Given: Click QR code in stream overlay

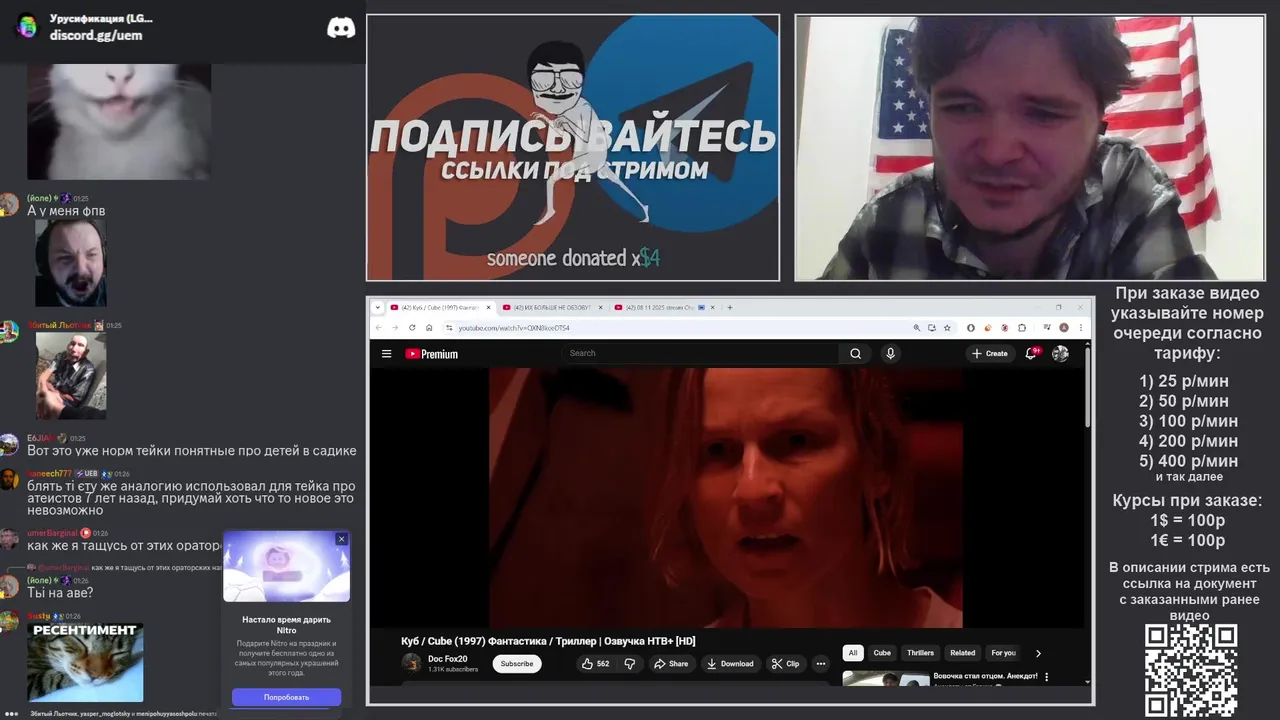Looking at the screenshot, I should (1190, 670).
